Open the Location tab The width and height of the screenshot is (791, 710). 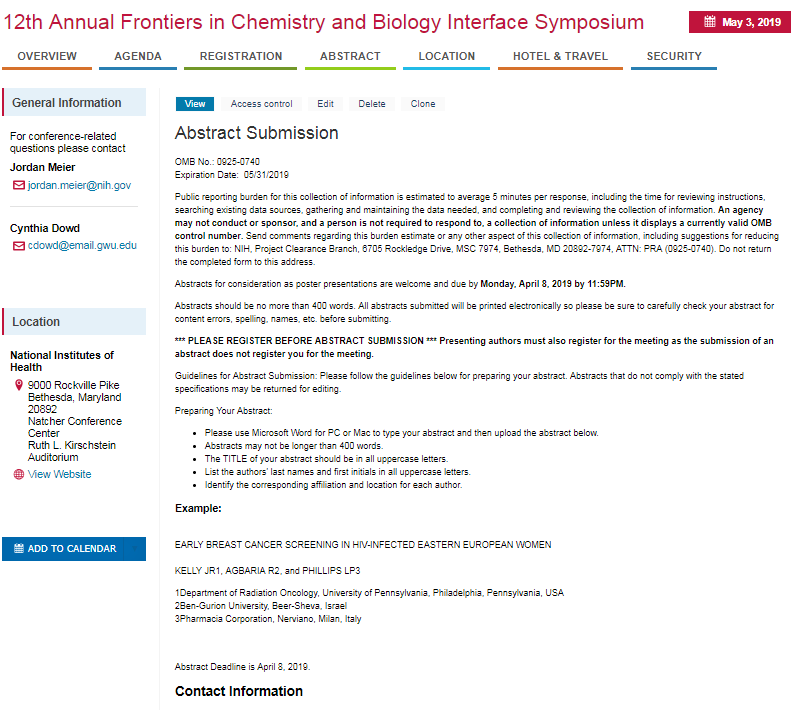pos(447,56)
